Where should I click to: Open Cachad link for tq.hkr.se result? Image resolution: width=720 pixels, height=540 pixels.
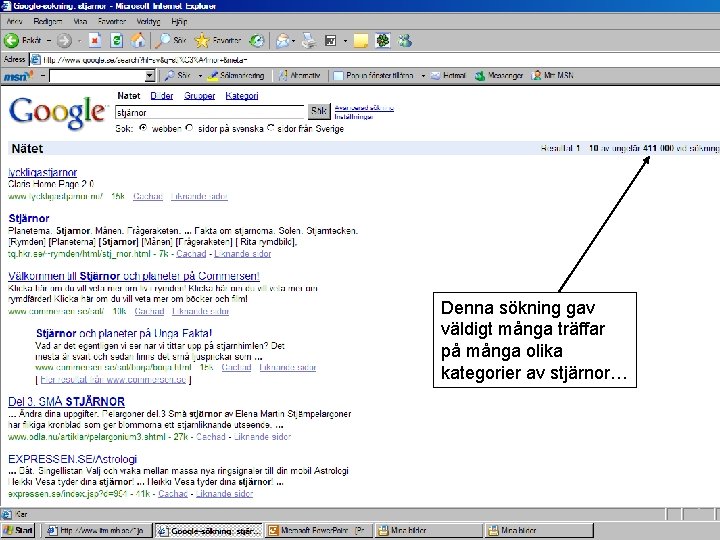191,253
